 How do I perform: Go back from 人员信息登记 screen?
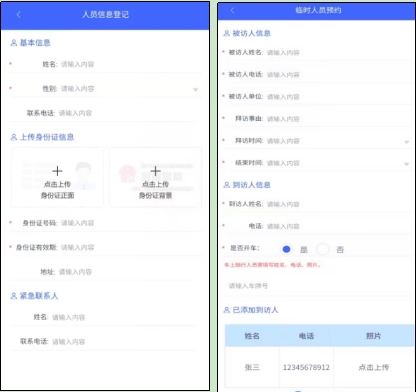pos(19,15)
